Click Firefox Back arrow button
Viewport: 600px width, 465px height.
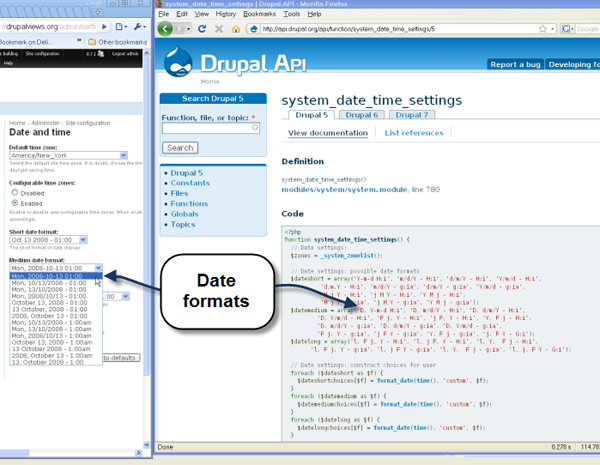(x=165, y=29)
